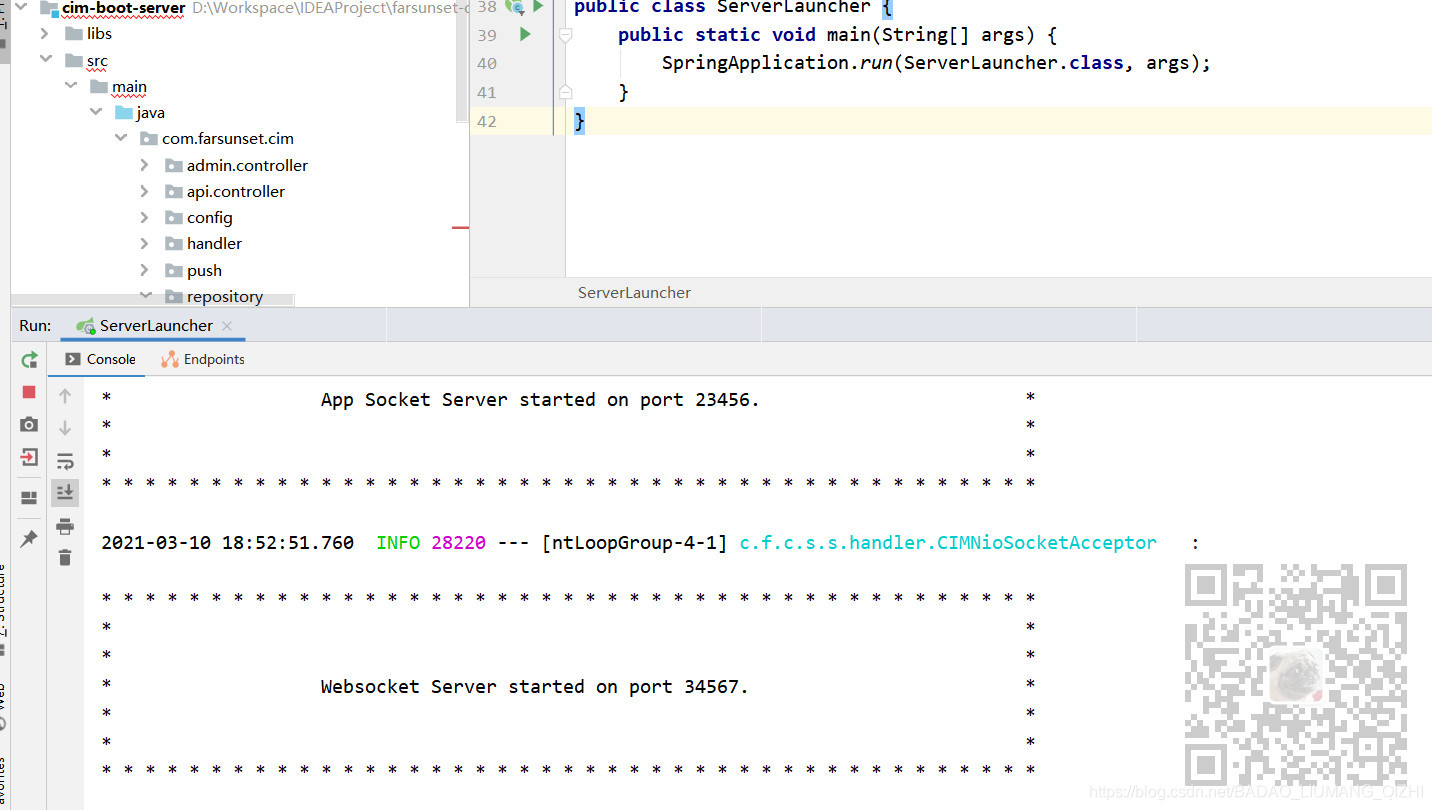
Task: Toggle scroll to end in console
Action: coord(65,492)
